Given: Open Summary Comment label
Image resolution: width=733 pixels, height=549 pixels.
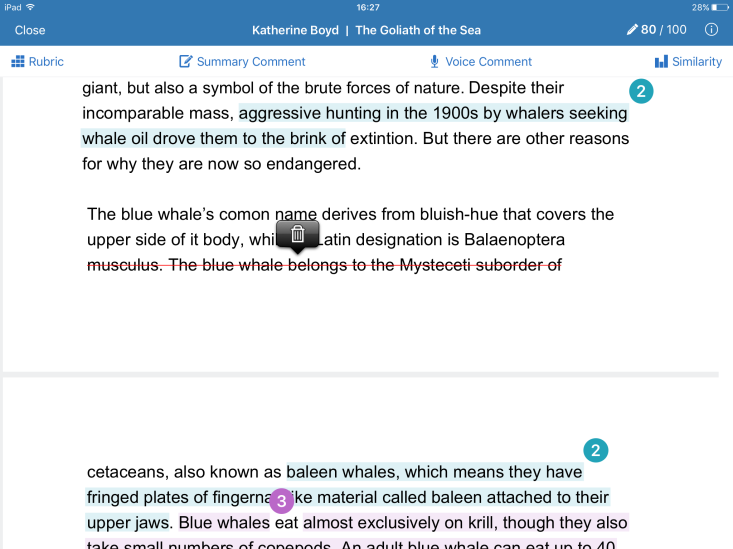Looking at the screenshot, I should click(x=251, y=62).
